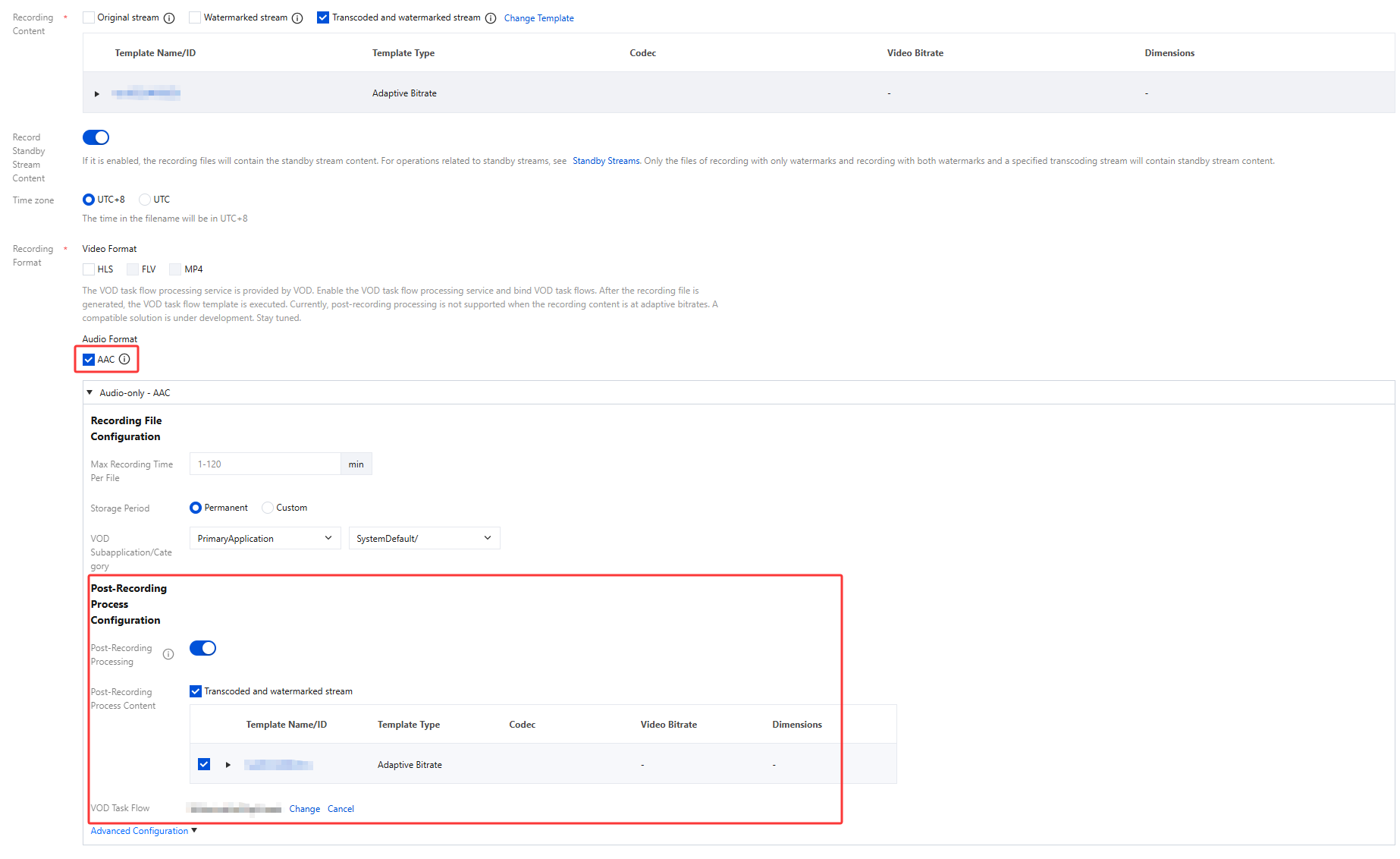Screen dimensions: 1400x859
Task: Open the Standby Streams link
Action: (x=606, y=161)
